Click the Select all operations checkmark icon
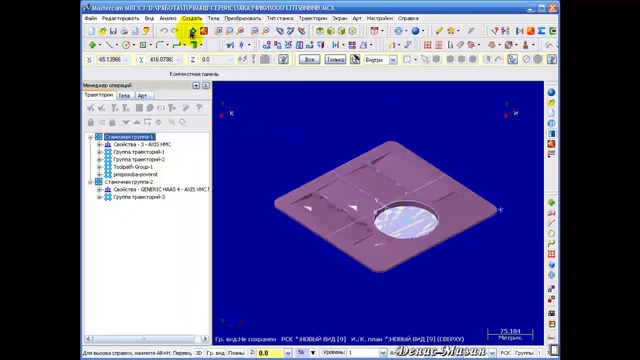This screenshot has height=360, width=640. click(91, 108)
